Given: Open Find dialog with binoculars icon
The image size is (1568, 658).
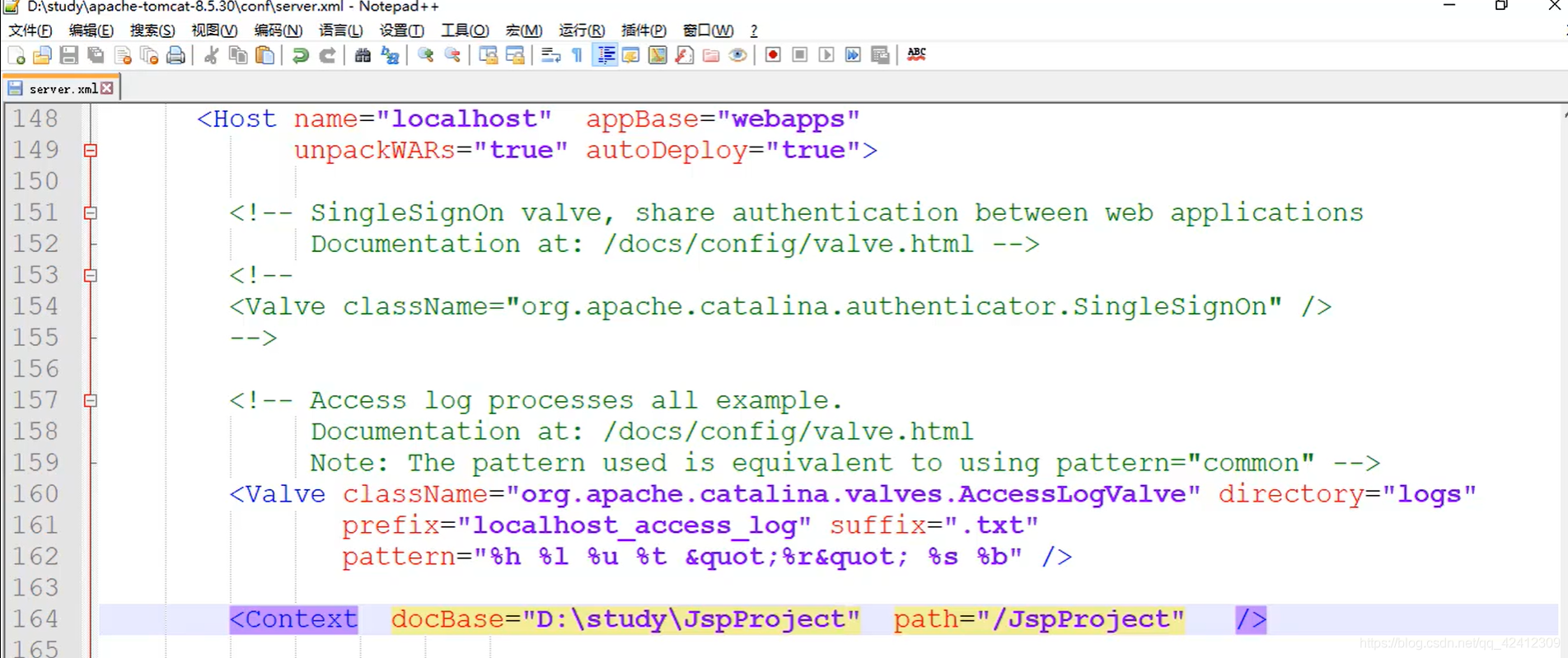Looking at the screenshot, I should [363, 55].
